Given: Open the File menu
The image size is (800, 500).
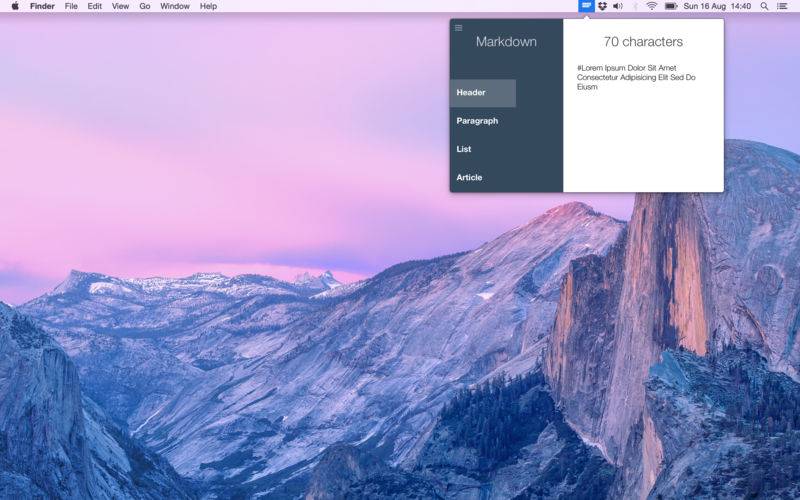Looking at the screenshot, I should [x=71, y=6].
